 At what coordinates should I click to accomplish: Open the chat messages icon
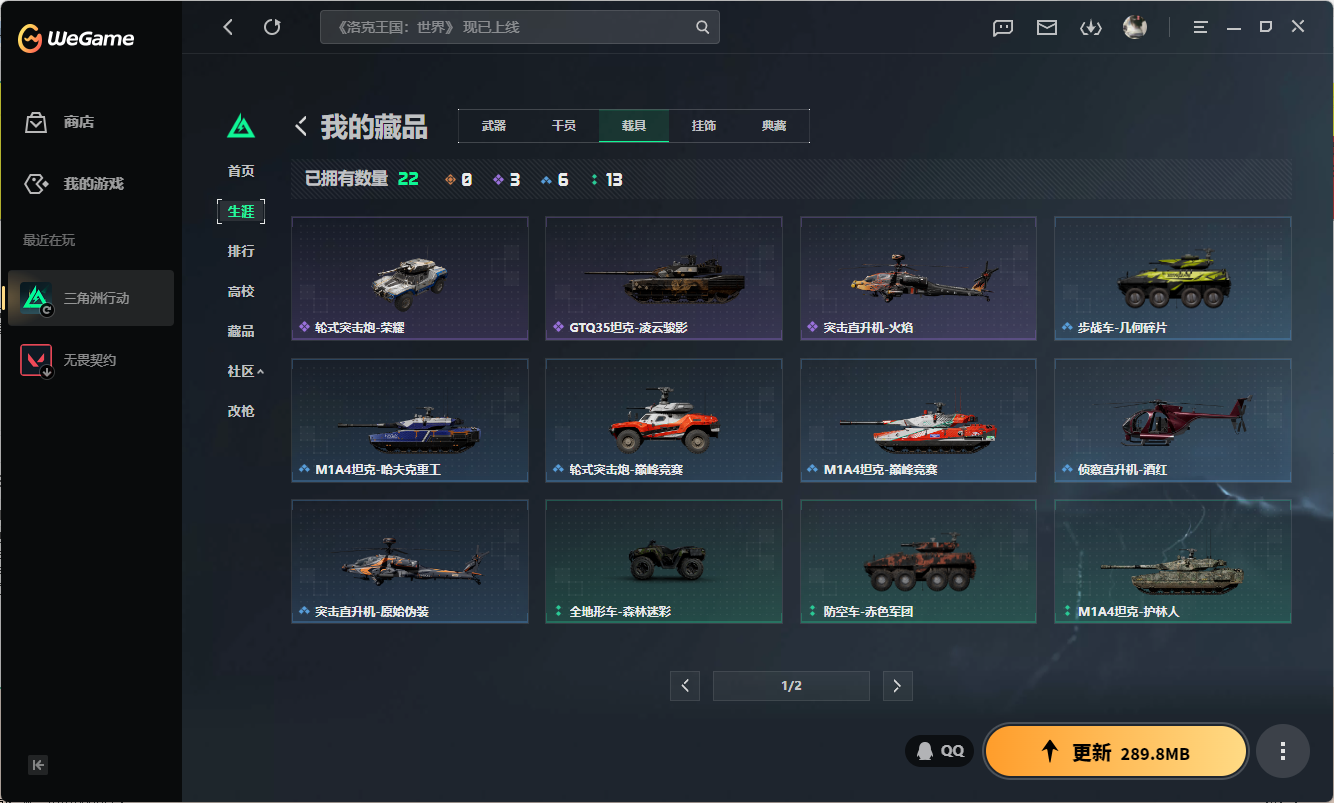1003,28
